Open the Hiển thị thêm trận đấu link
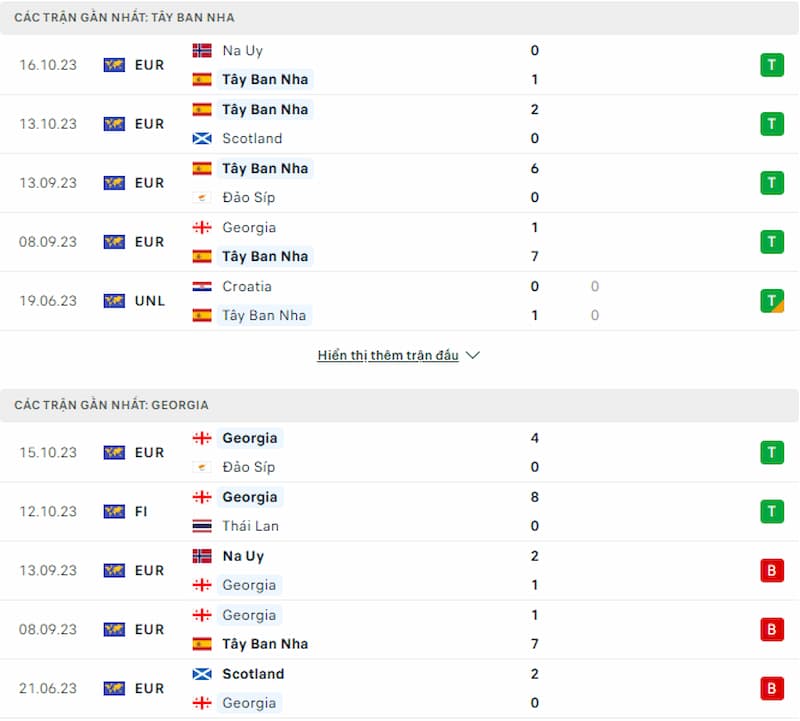Viewport: 800px width, 721px height. coord(388,355)
